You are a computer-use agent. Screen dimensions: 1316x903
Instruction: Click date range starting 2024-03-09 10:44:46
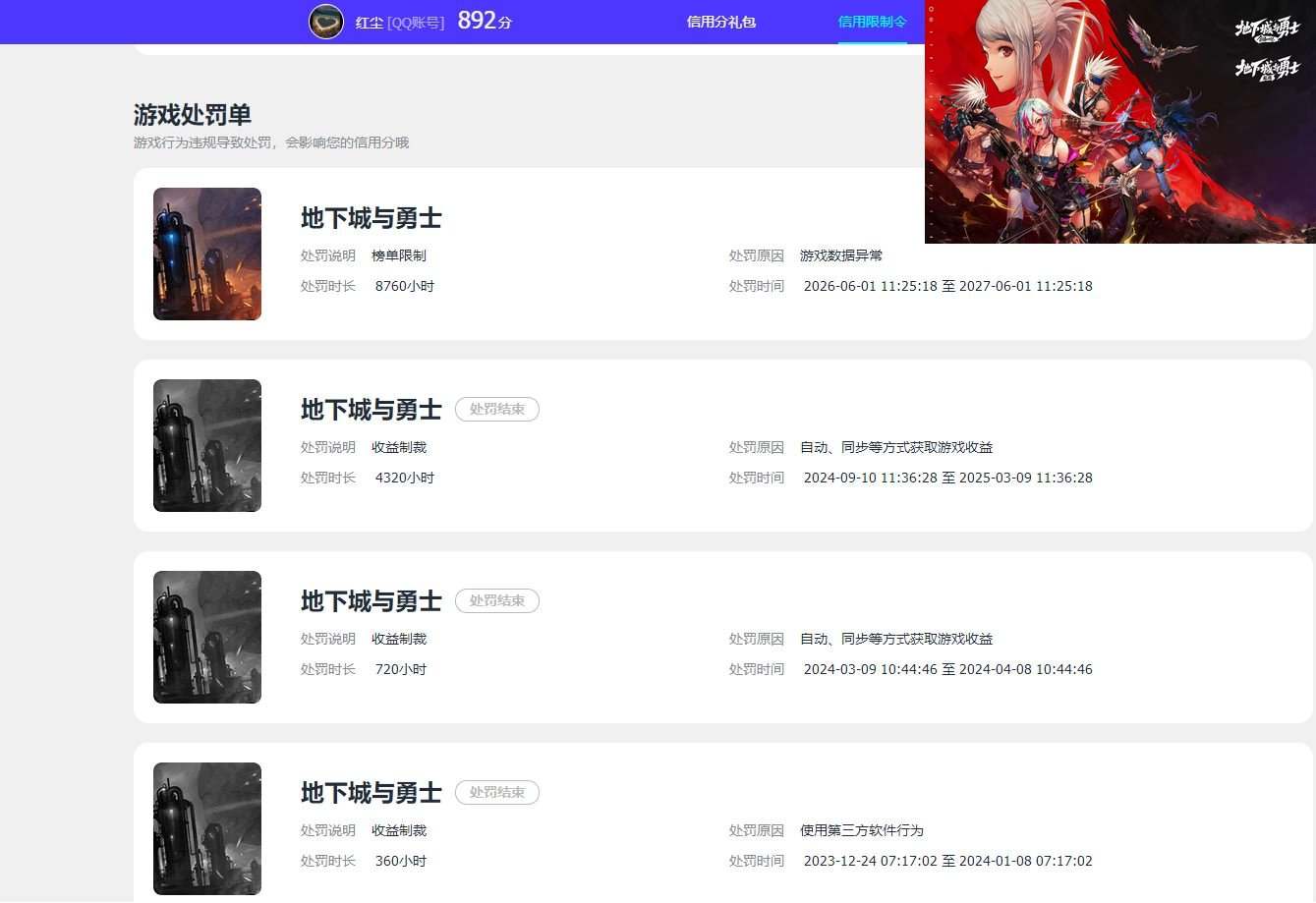[948, 669]
